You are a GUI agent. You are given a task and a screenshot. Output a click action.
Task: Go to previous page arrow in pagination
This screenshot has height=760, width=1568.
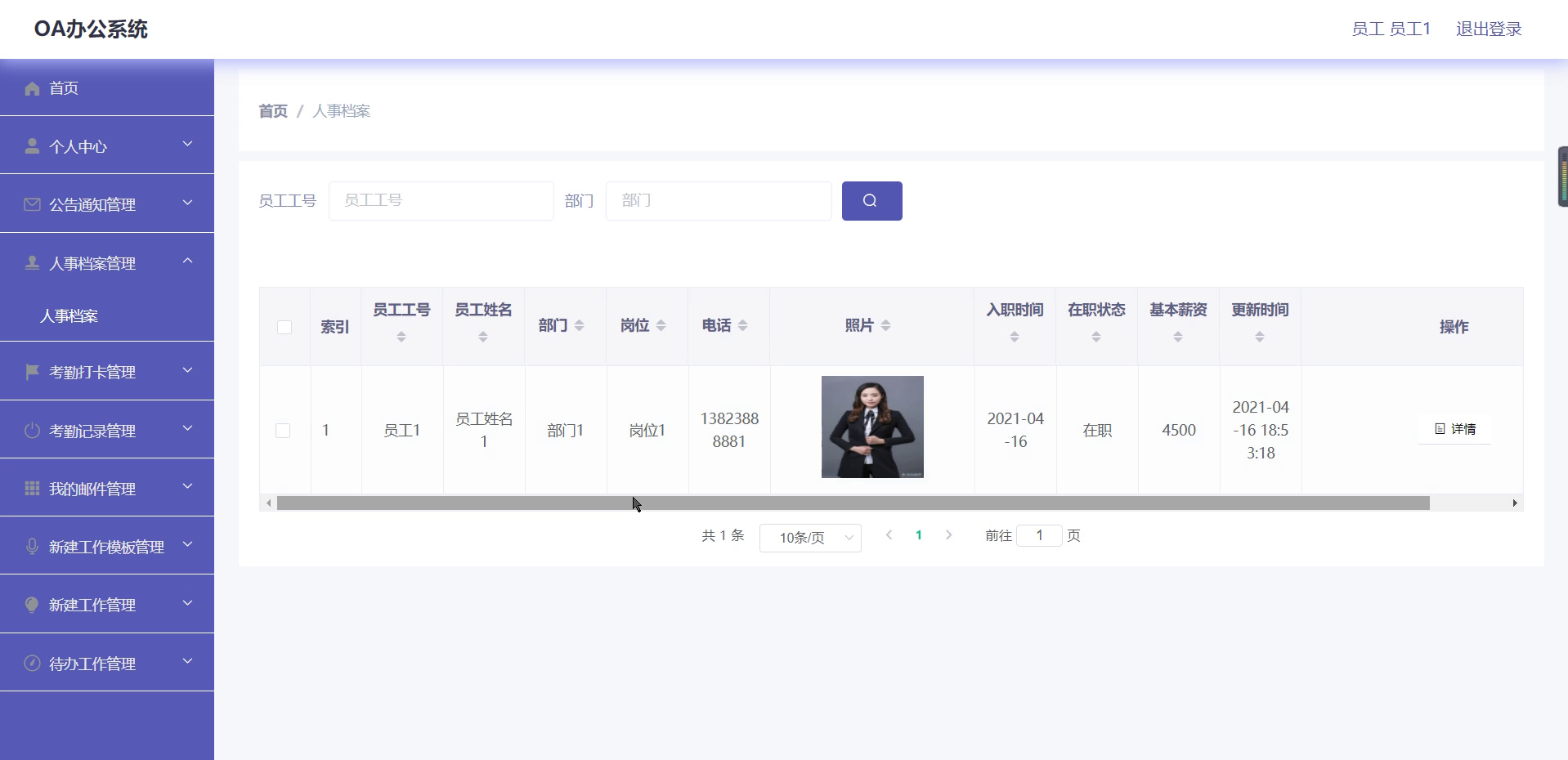pyautogui.click(x=889, y=535)
